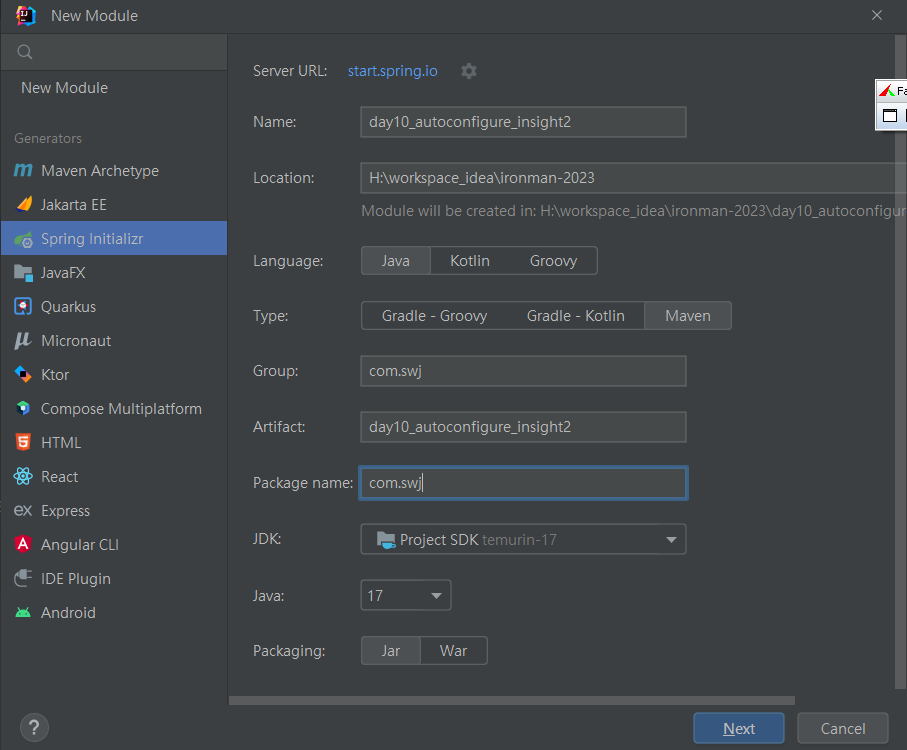This screenshot has width=907, height=750.
Task: Open the JDK Project SDK dropdown
Action: pyautogui.click(x=523, y=539)
